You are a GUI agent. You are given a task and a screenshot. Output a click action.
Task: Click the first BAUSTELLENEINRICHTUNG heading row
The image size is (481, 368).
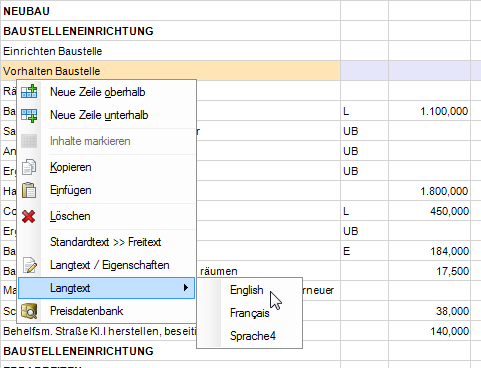(170, 31)
